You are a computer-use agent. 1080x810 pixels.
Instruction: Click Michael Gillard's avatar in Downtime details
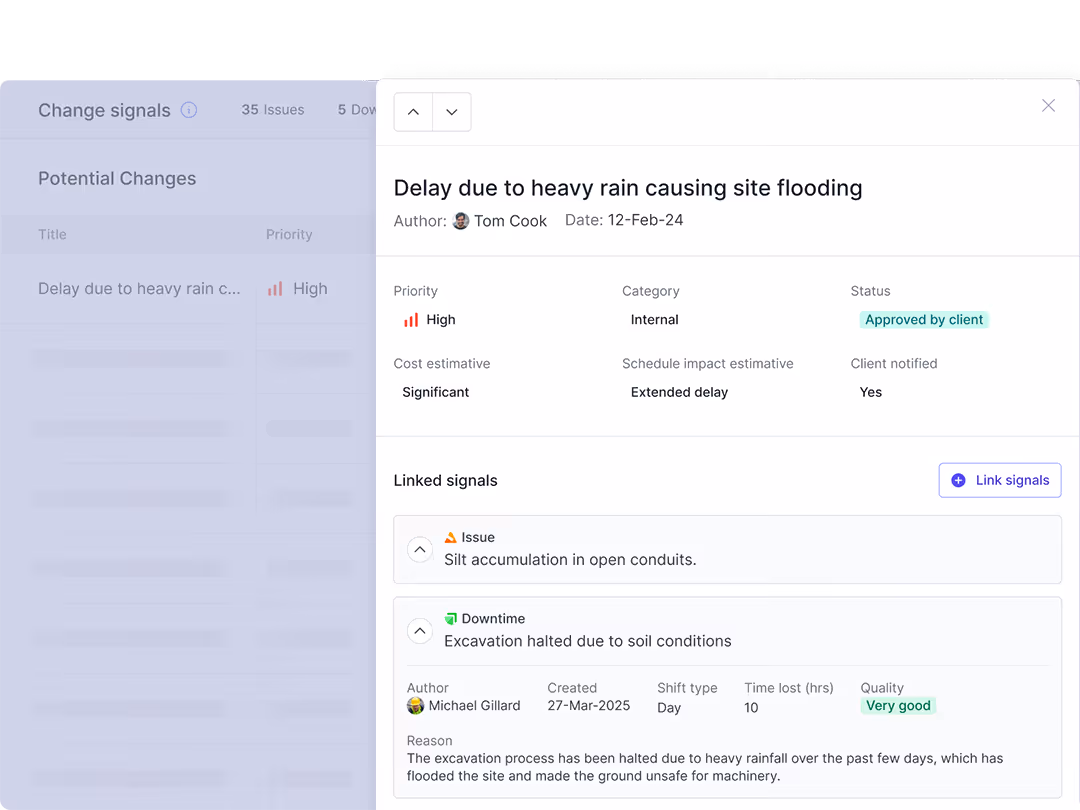pos(415,705)
